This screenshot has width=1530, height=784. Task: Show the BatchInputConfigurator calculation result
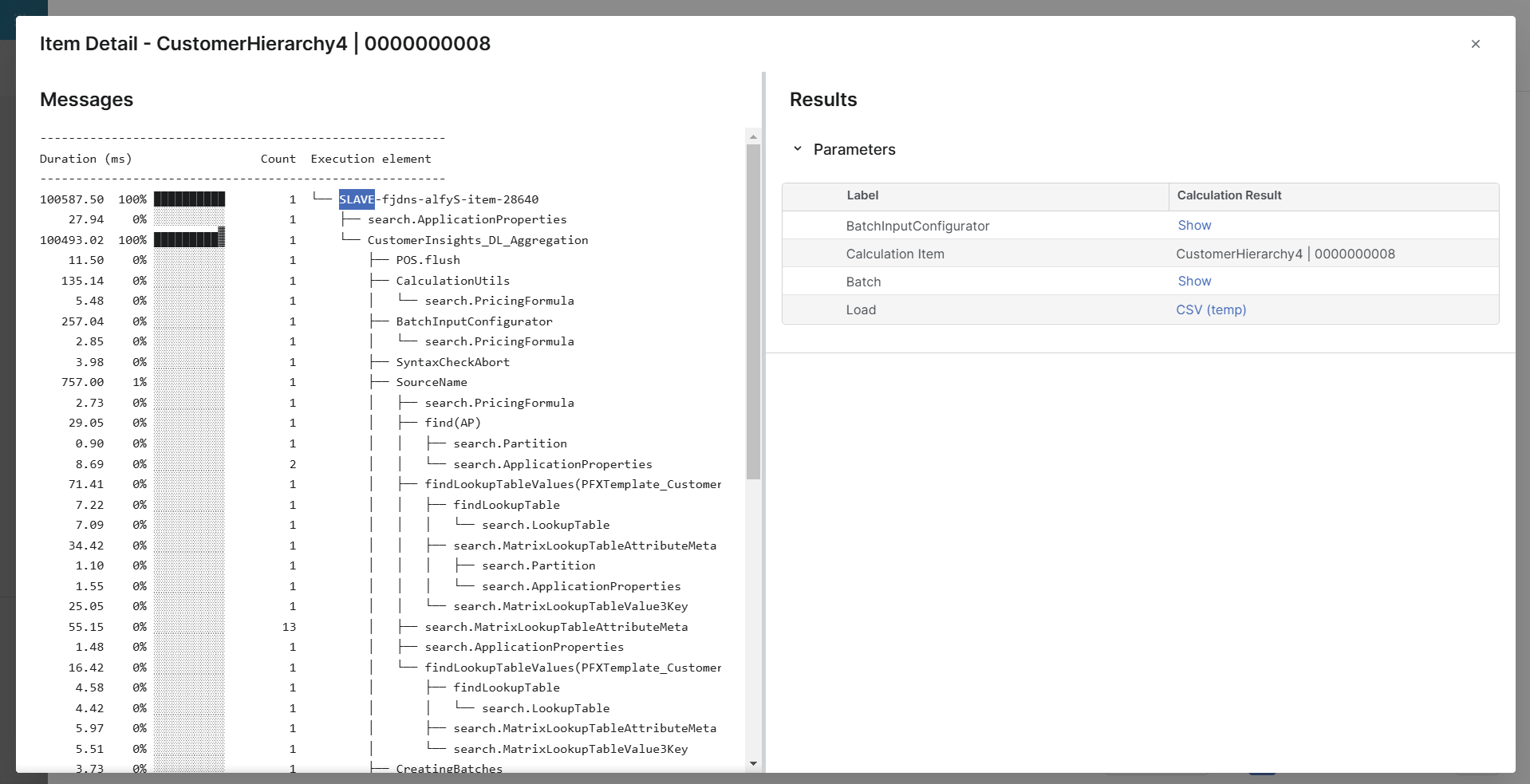coord(1193,226)
